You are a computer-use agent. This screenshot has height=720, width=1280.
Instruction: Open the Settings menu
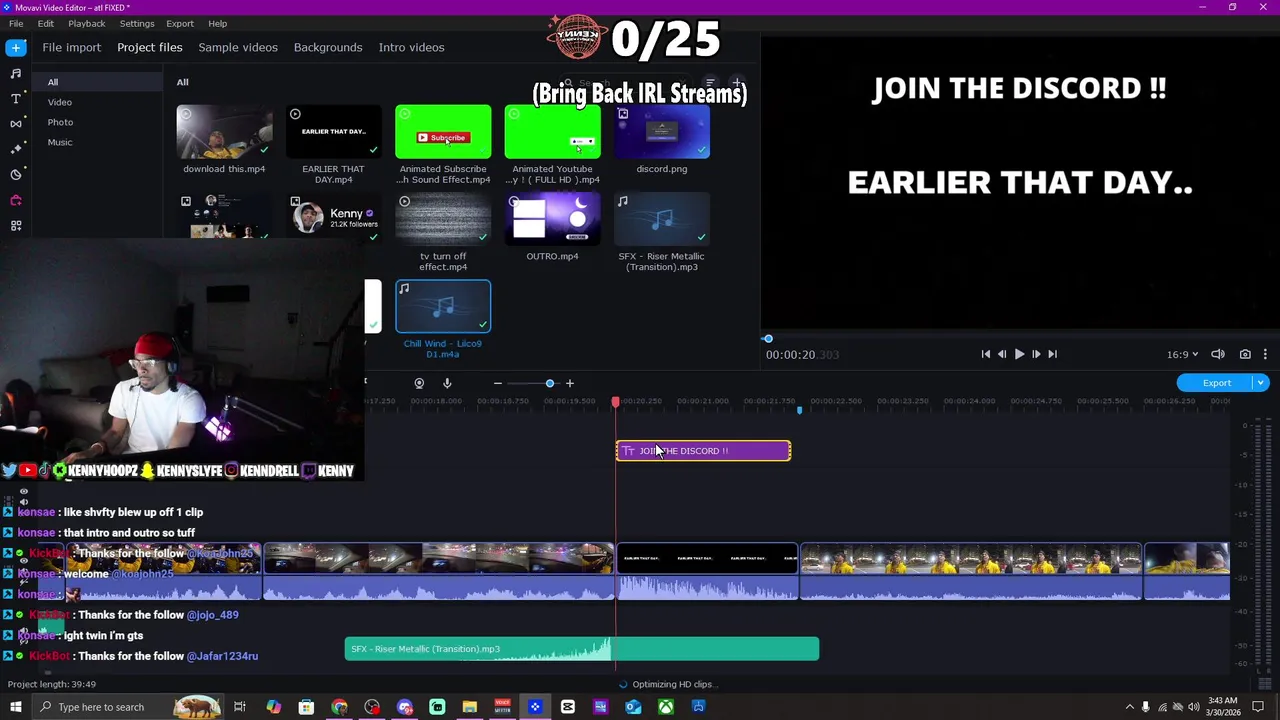[137, 23]
